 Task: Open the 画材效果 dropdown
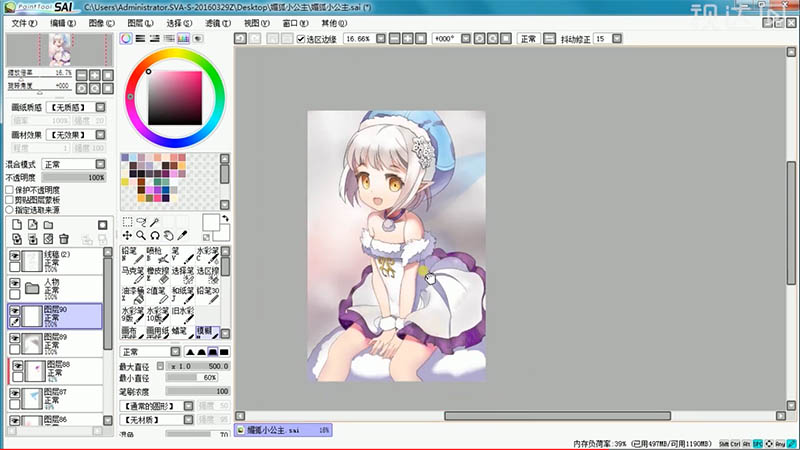pyautogui.click(x=101, y=135)
